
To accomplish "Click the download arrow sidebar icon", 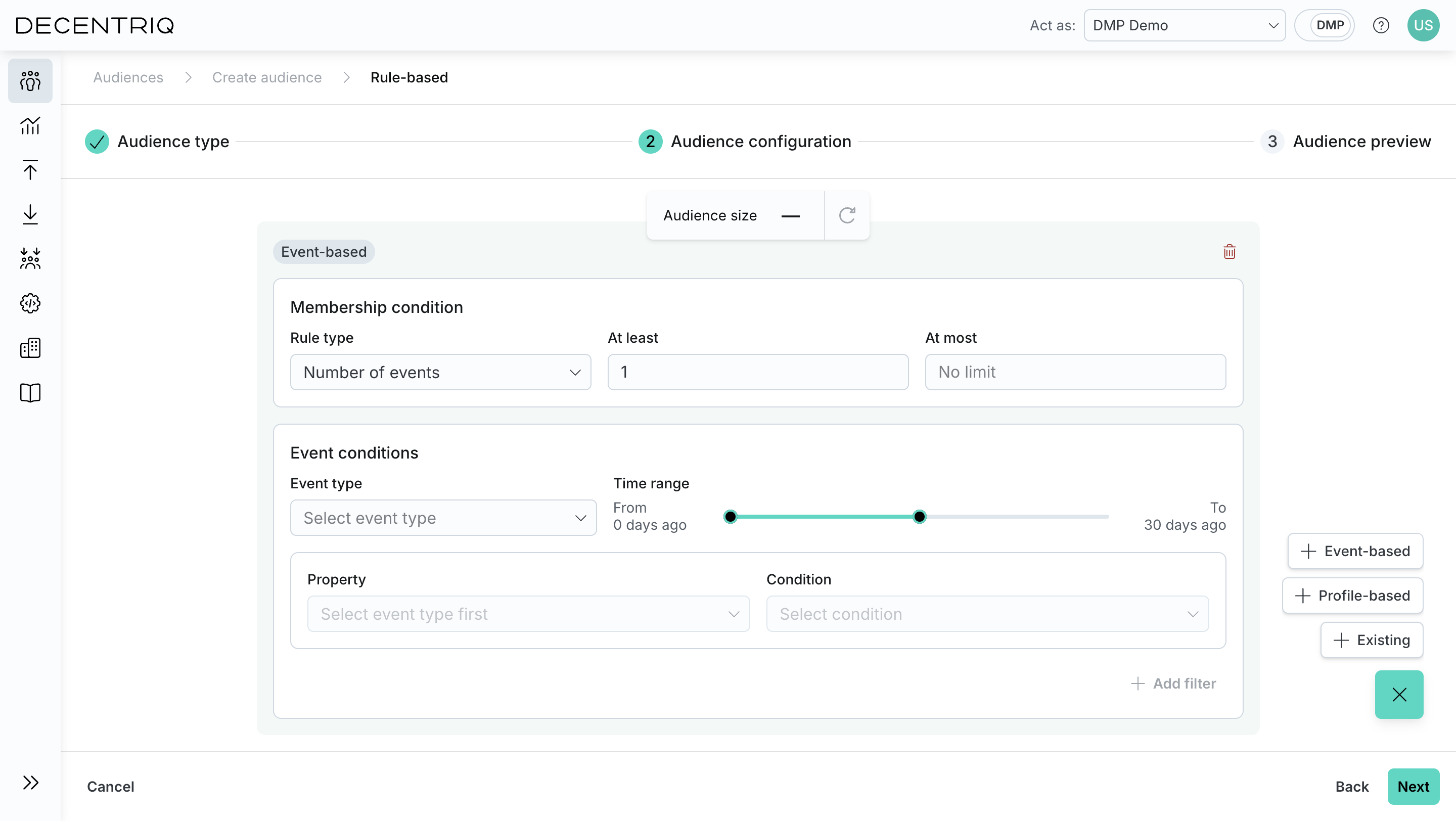I will click(x=30, y=214).
